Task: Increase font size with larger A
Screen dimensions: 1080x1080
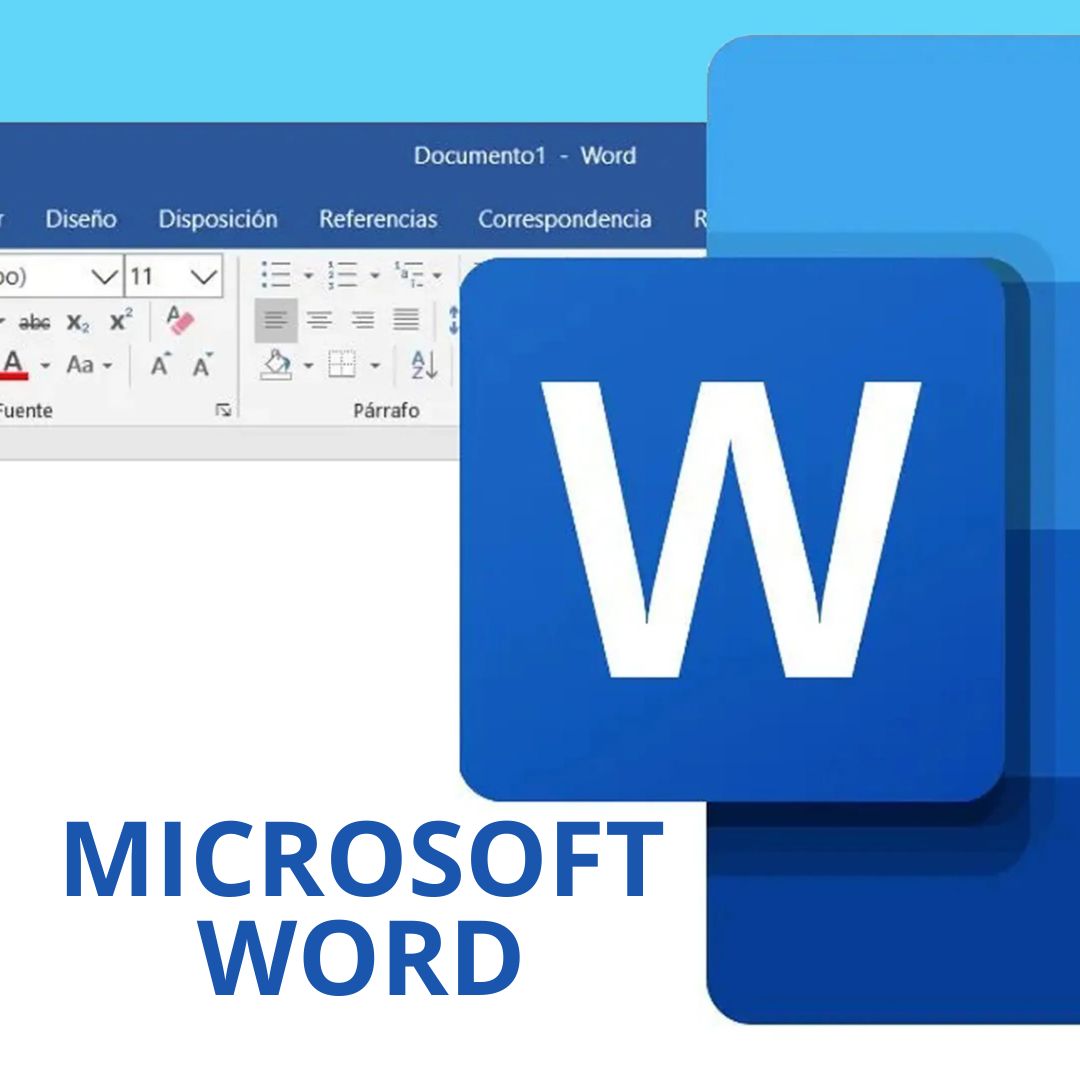Action: 161,364
